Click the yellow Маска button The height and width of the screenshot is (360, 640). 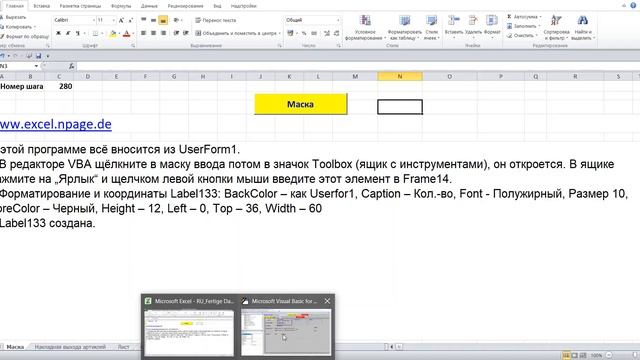[x=301, y=104]
